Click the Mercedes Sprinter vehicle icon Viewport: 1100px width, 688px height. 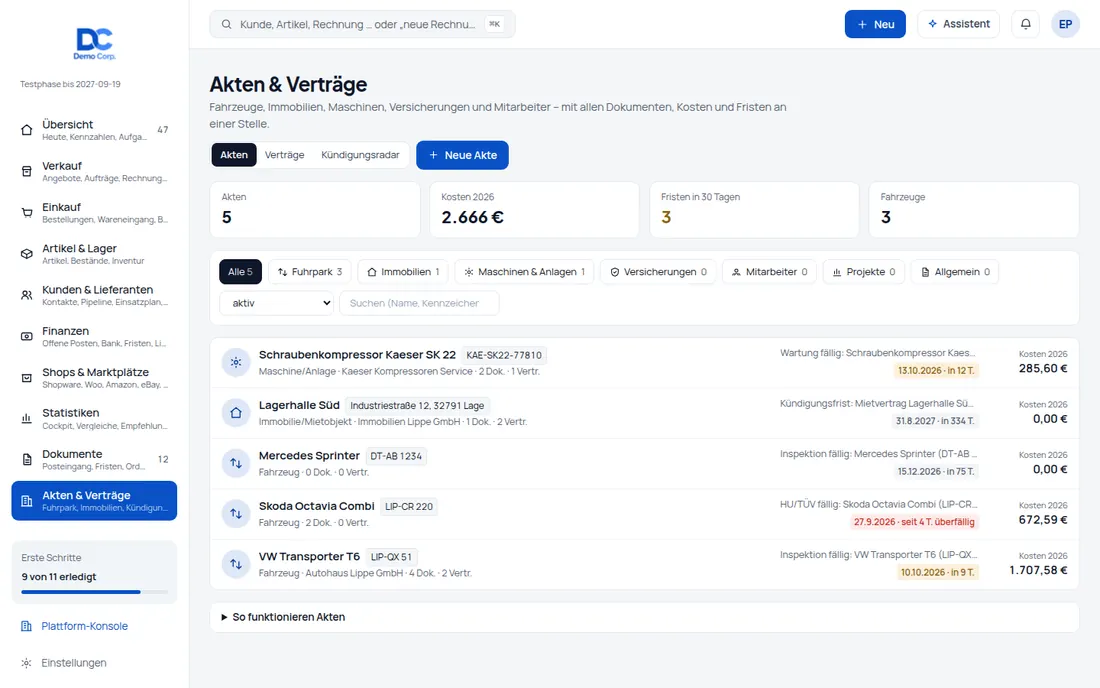point(236,464)
